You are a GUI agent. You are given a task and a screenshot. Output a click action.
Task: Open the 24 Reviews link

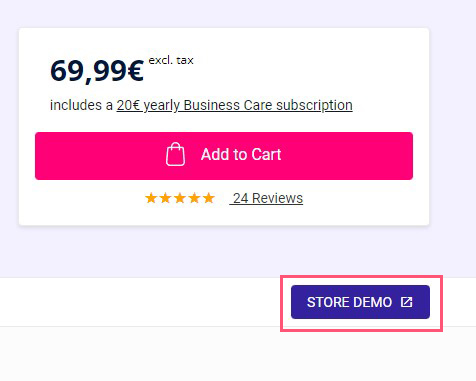tap(266, 198)
